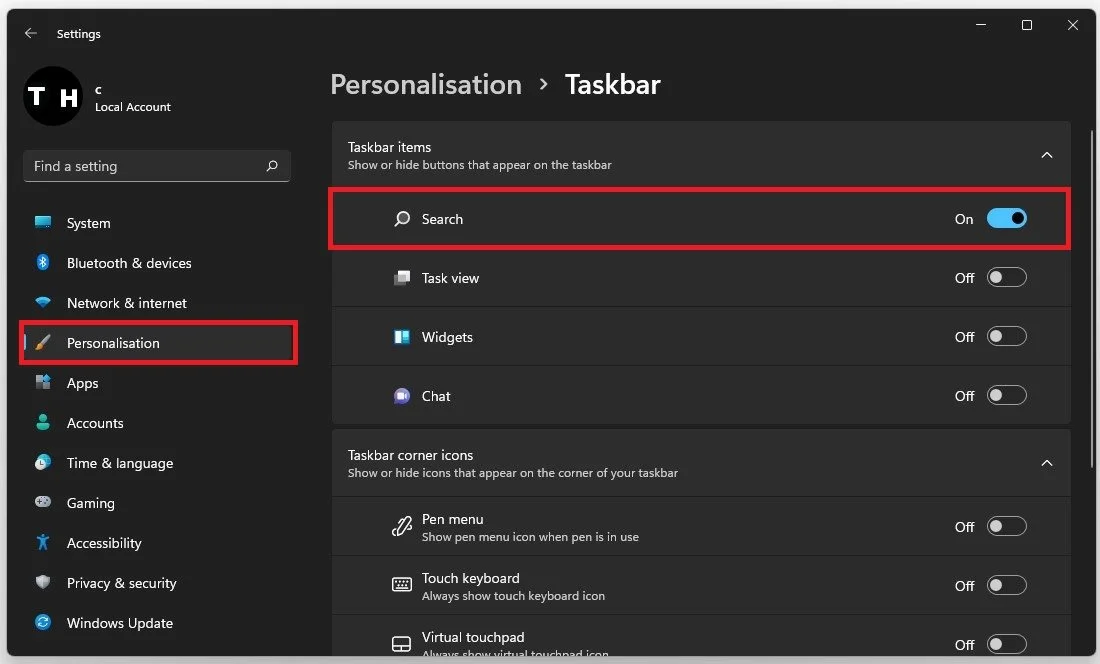The height and width of the screenshot is (664, 1100).
Task: Click the magnifier icon in Find a setting
Action: coord(272,166)
